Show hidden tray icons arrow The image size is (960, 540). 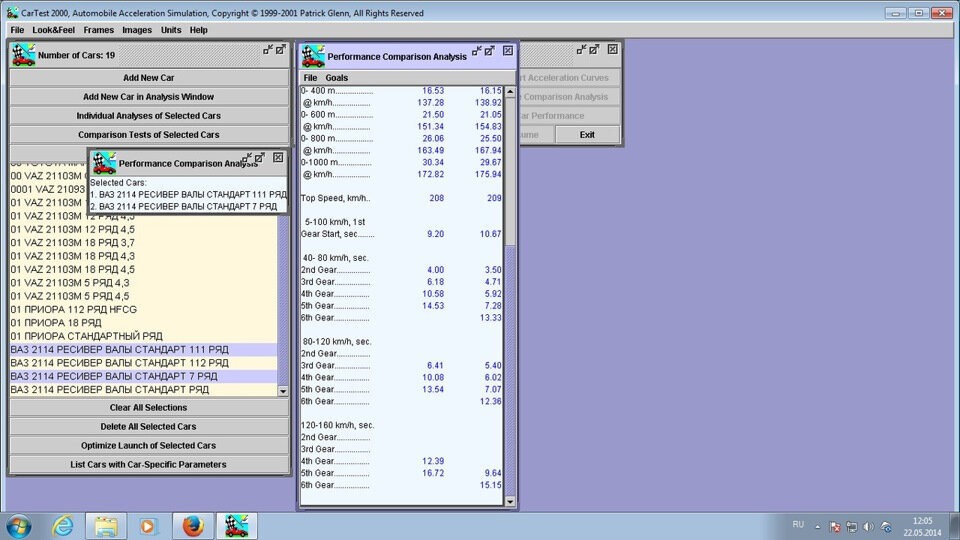click(817, 526)
